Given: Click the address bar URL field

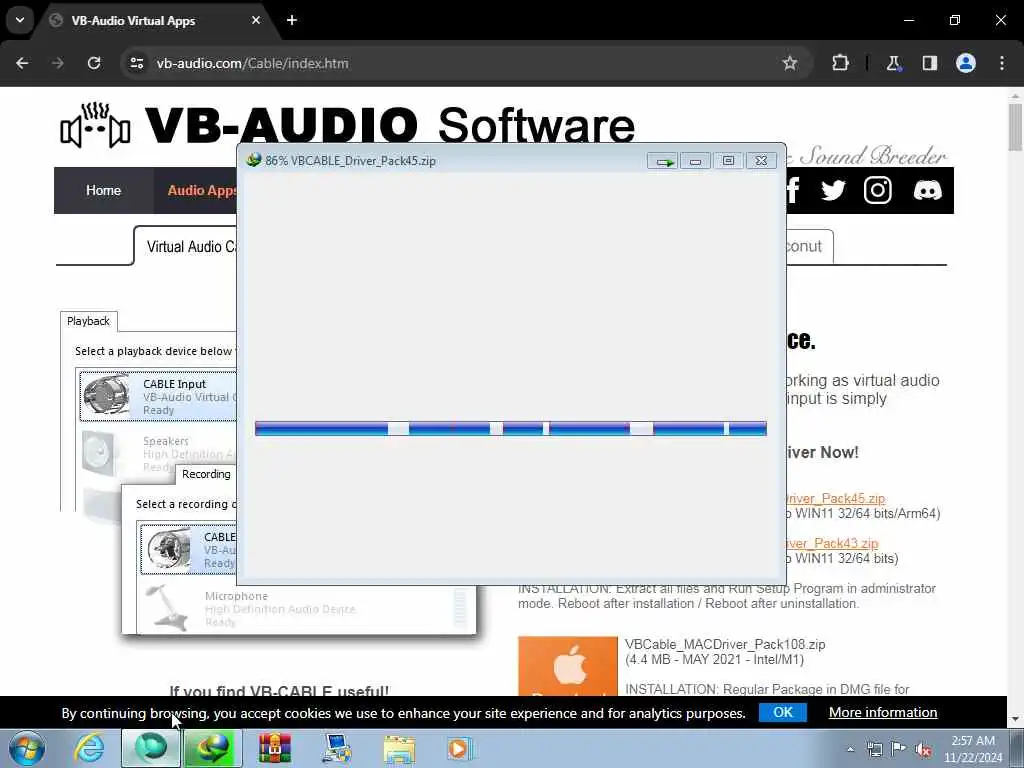Looking at the screenshot, I should coord(457,63).
